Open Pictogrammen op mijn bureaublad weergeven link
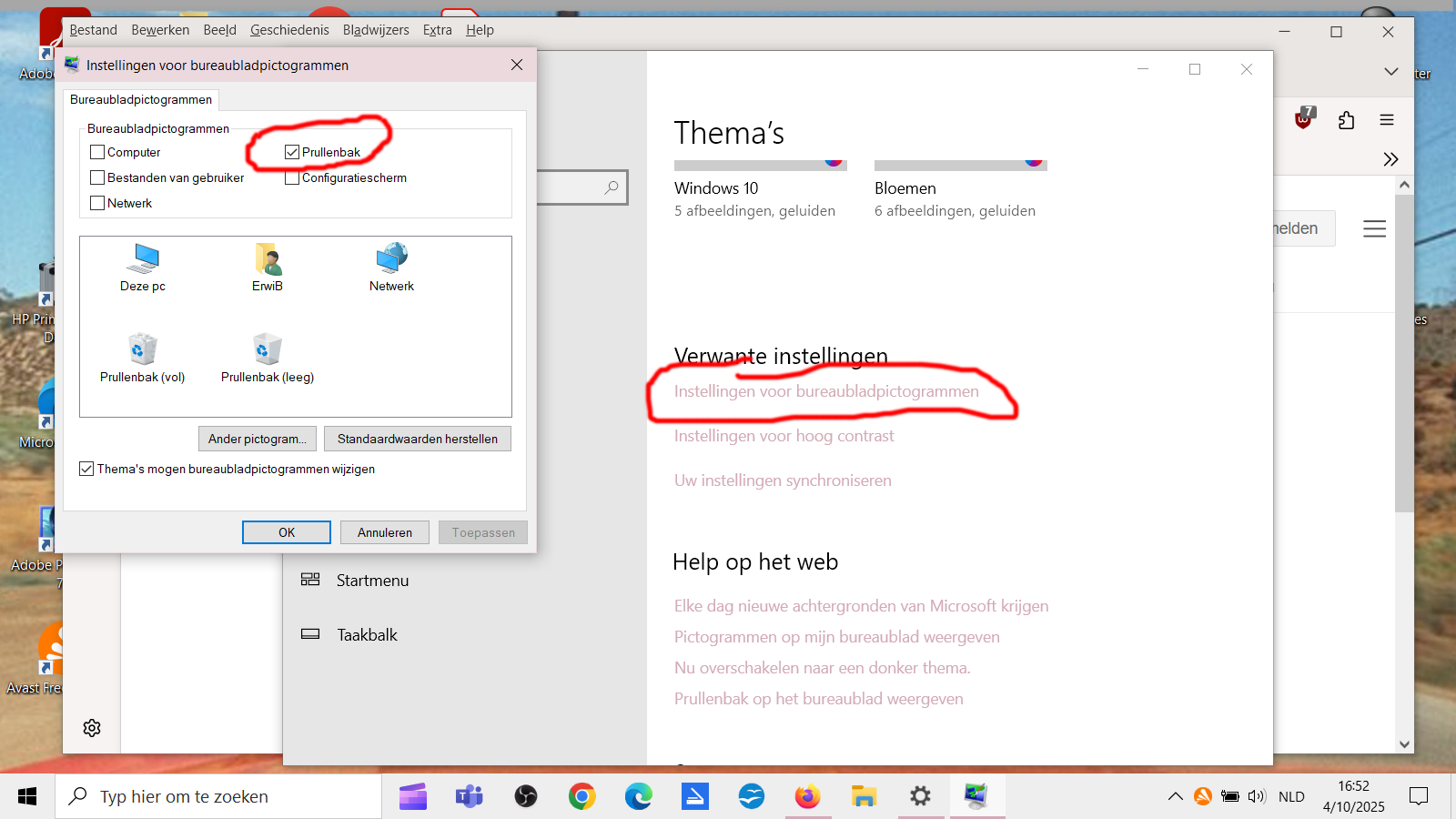 point(837,637)
